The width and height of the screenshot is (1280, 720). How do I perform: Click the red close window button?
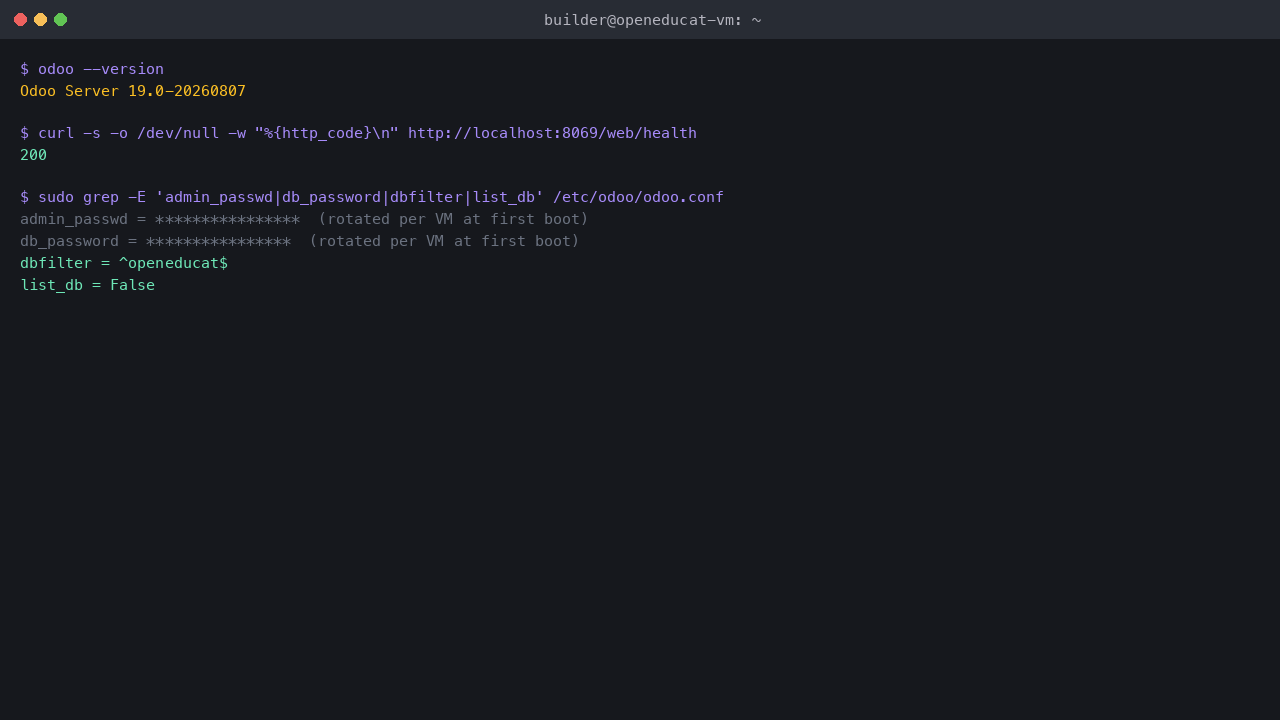pos(20,20)
